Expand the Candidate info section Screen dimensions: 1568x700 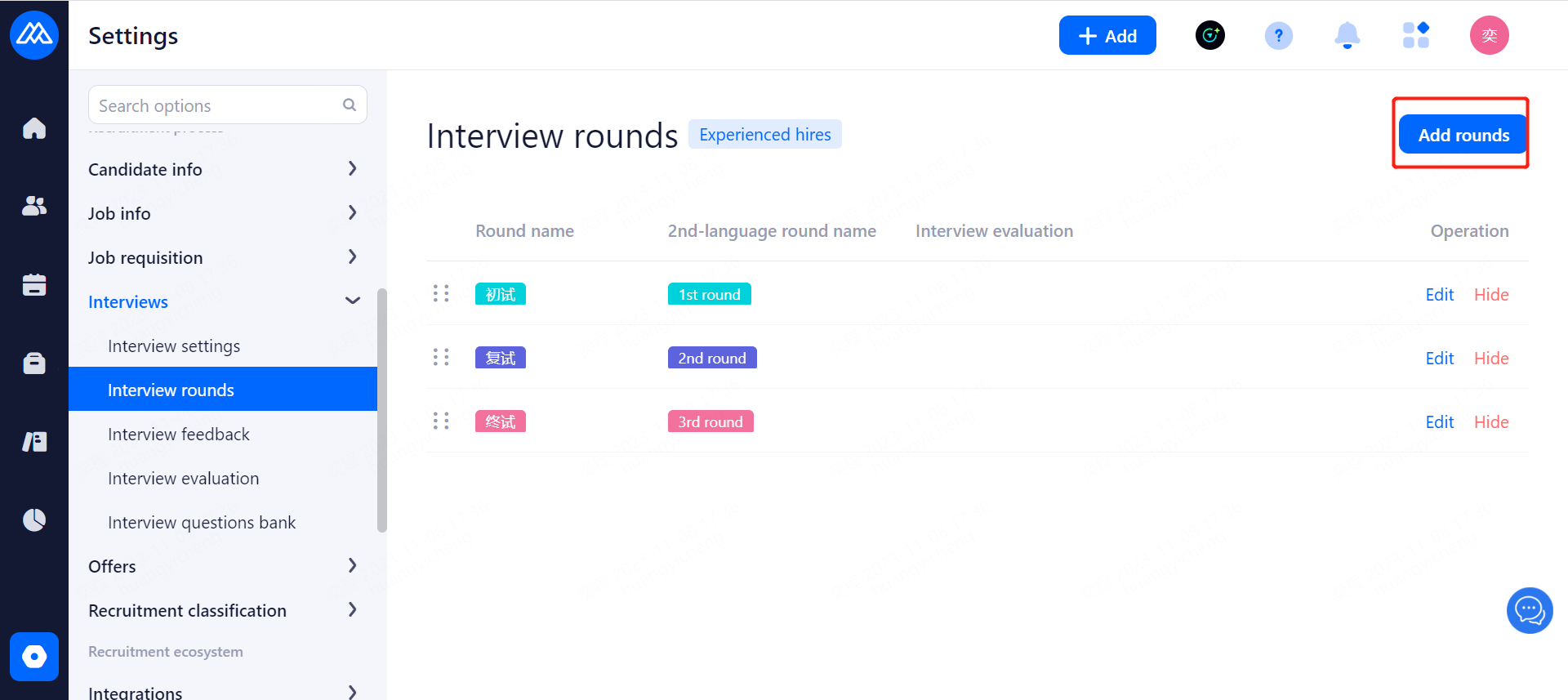(352, 169)
